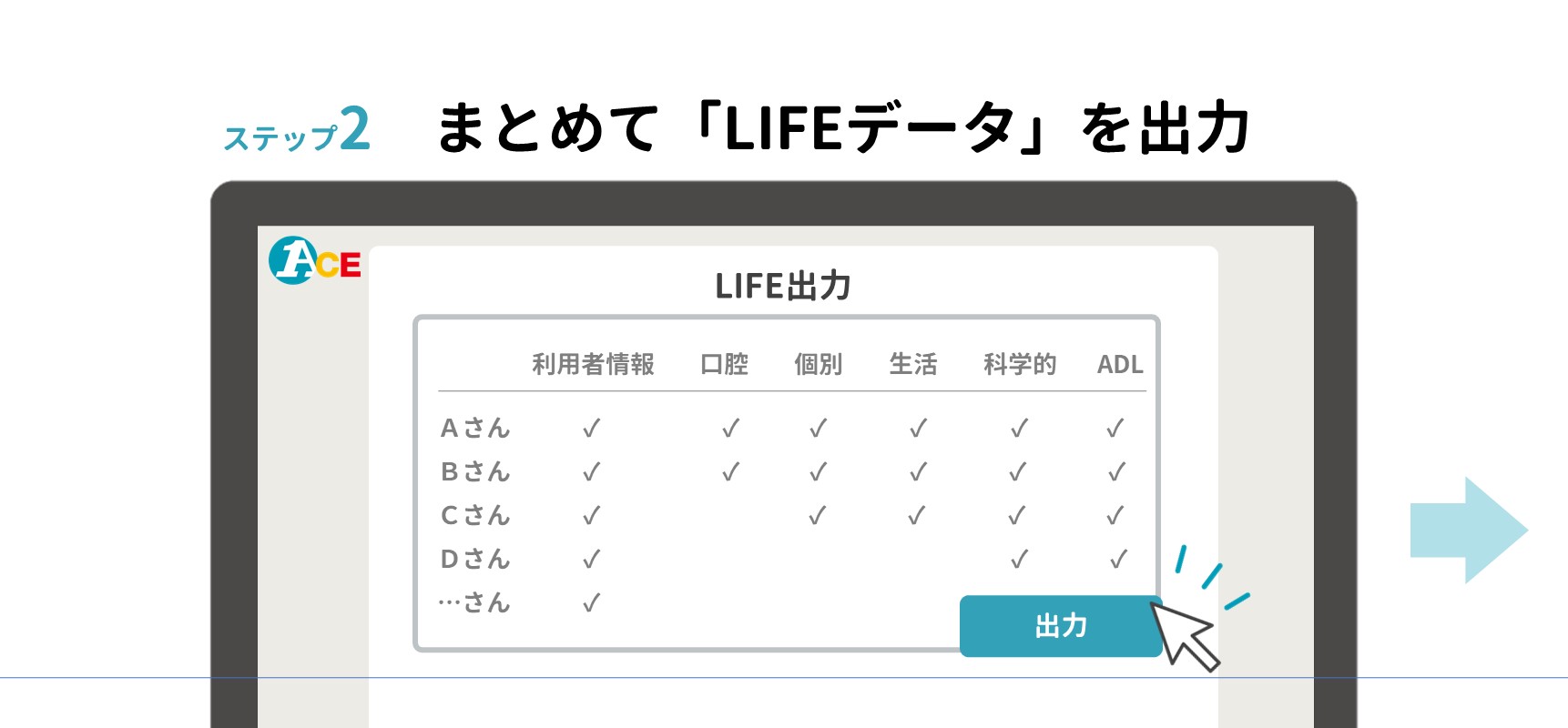
Task: Select the 口腔 column header
Action: coord(724,364)
